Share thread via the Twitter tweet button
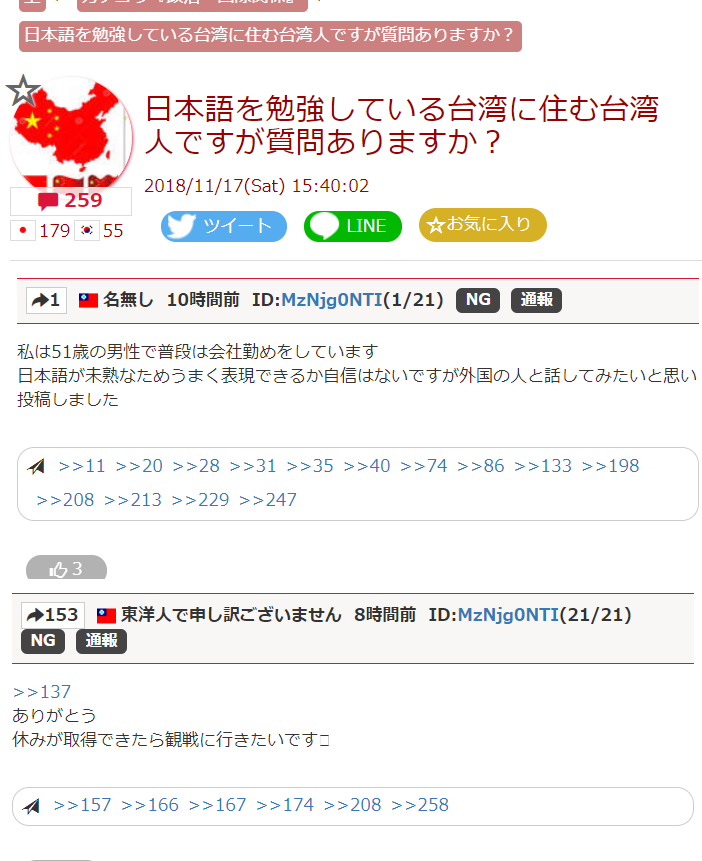The width and height of the screenshot is (702, 861). coord(224,226)
